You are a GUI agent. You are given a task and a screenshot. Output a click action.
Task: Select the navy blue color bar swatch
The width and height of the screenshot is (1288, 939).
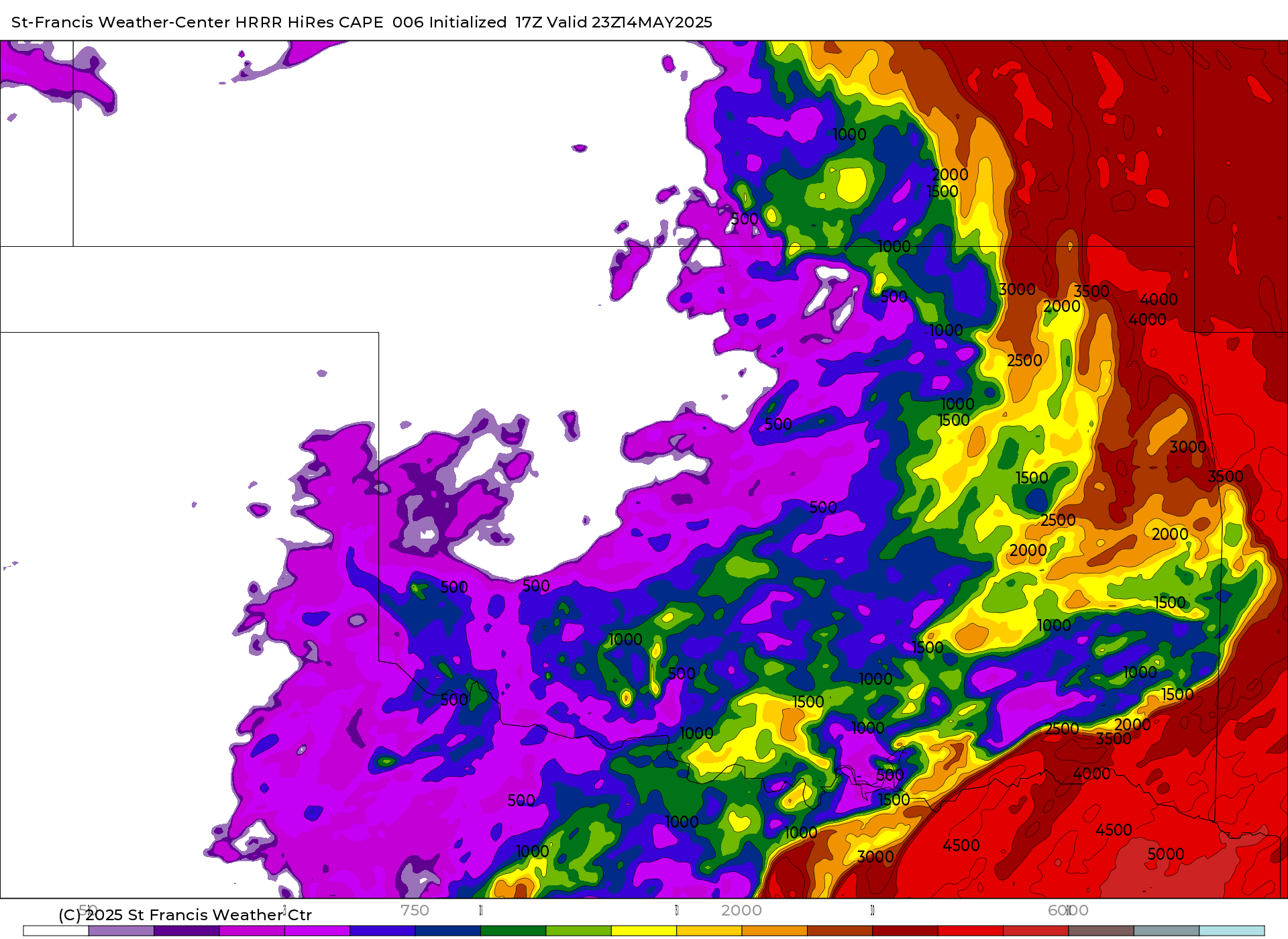448,931
